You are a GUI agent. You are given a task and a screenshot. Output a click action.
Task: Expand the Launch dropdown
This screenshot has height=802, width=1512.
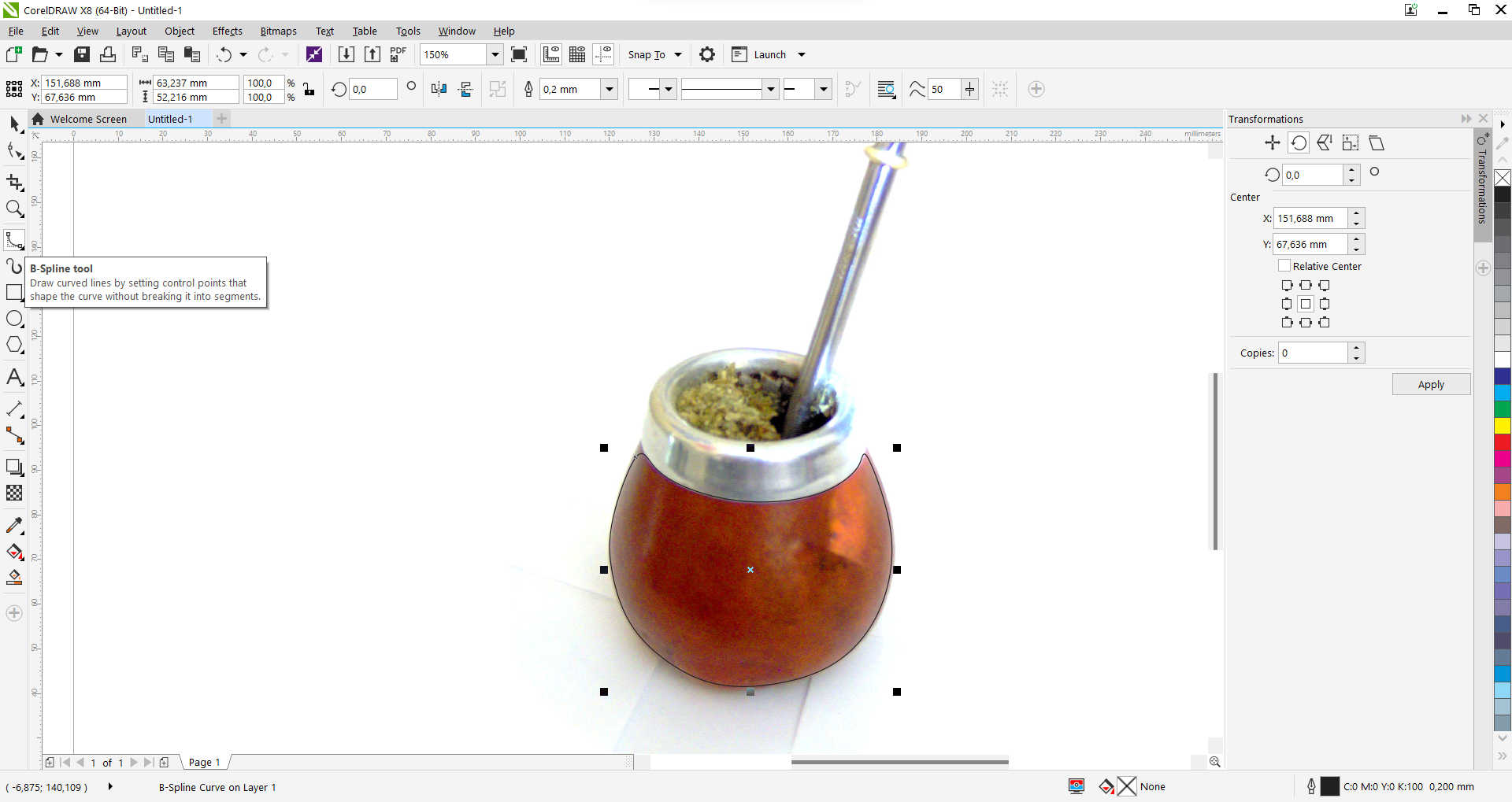(x=802, y=54)
